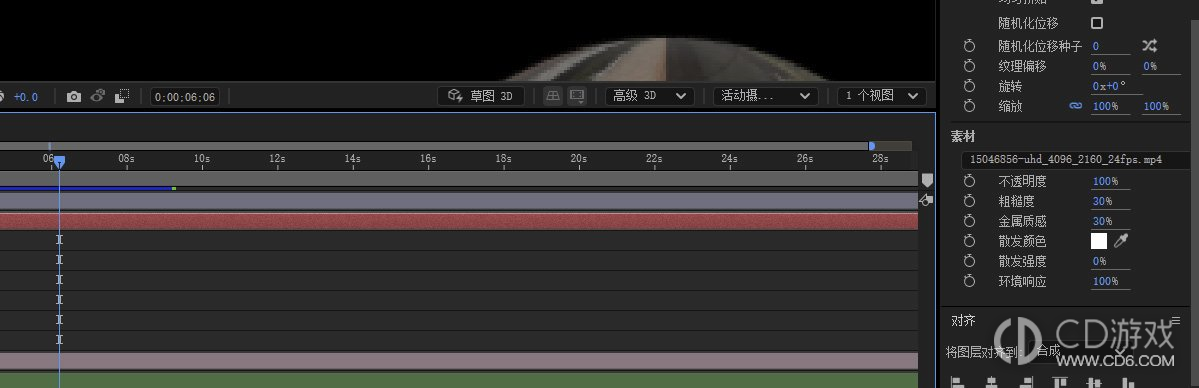Click the 纹理偏移 stopwatch
The height and width of the screenshot is (388, 1199).
(970, 66)
